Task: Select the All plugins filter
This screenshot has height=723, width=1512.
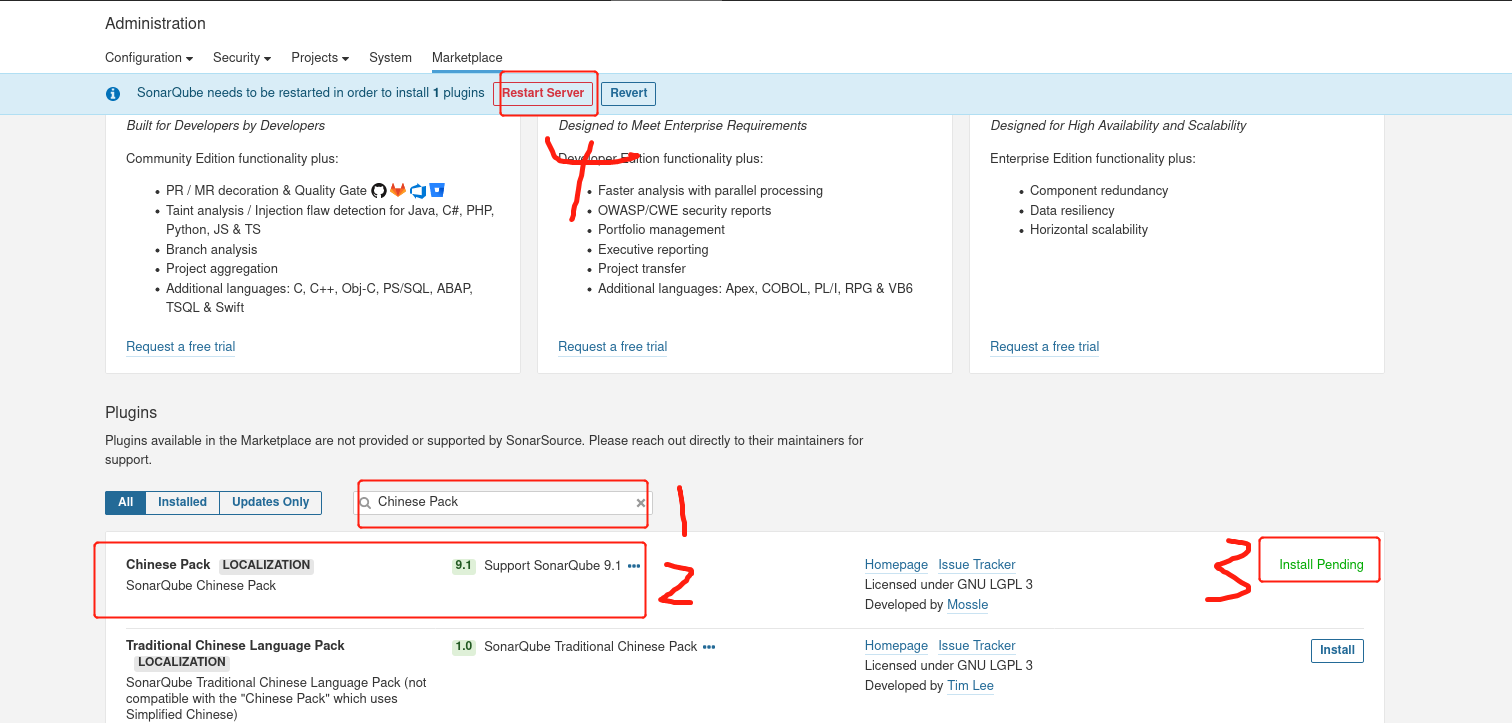Action: click(x=125, y=502)
